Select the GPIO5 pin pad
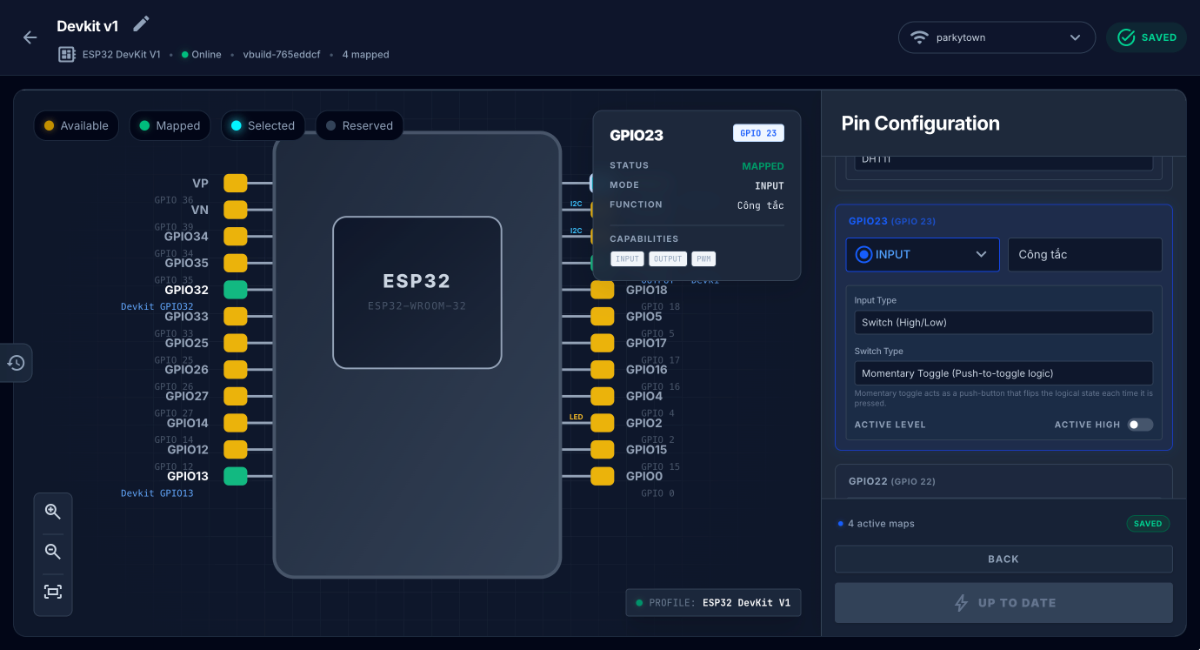This screenshot has height=650, width=1200. pos(602,316)
